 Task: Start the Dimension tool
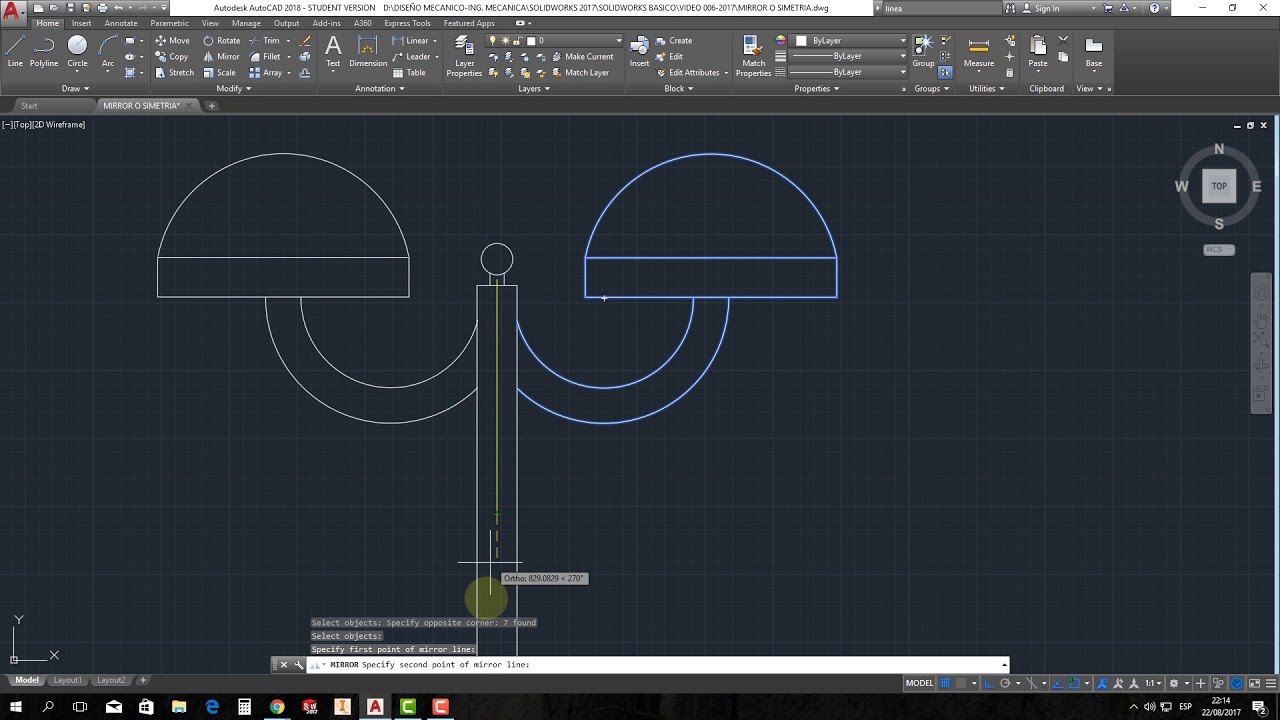pos(368,52)
